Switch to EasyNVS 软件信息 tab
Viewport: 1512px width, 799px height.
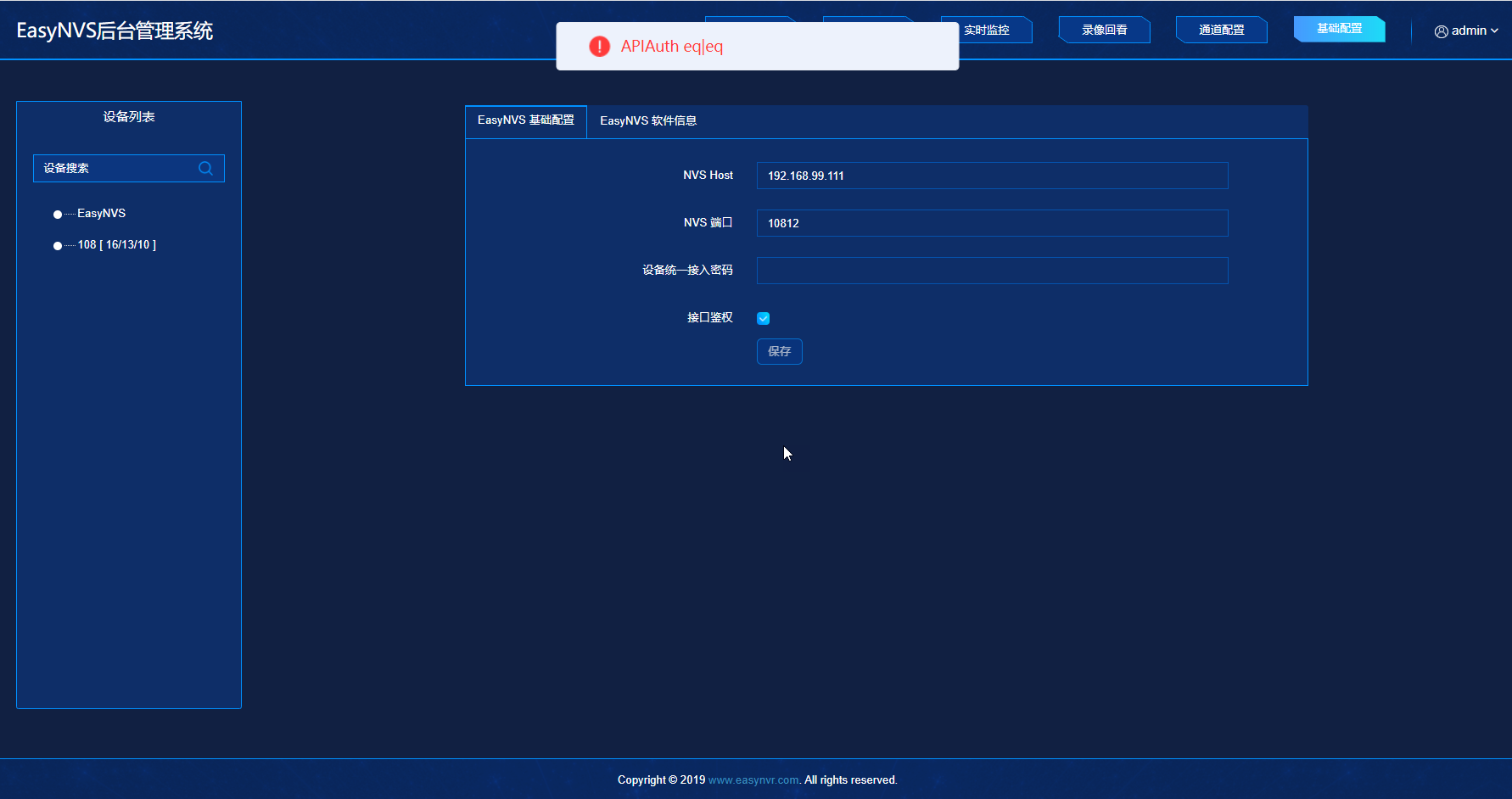648,120
